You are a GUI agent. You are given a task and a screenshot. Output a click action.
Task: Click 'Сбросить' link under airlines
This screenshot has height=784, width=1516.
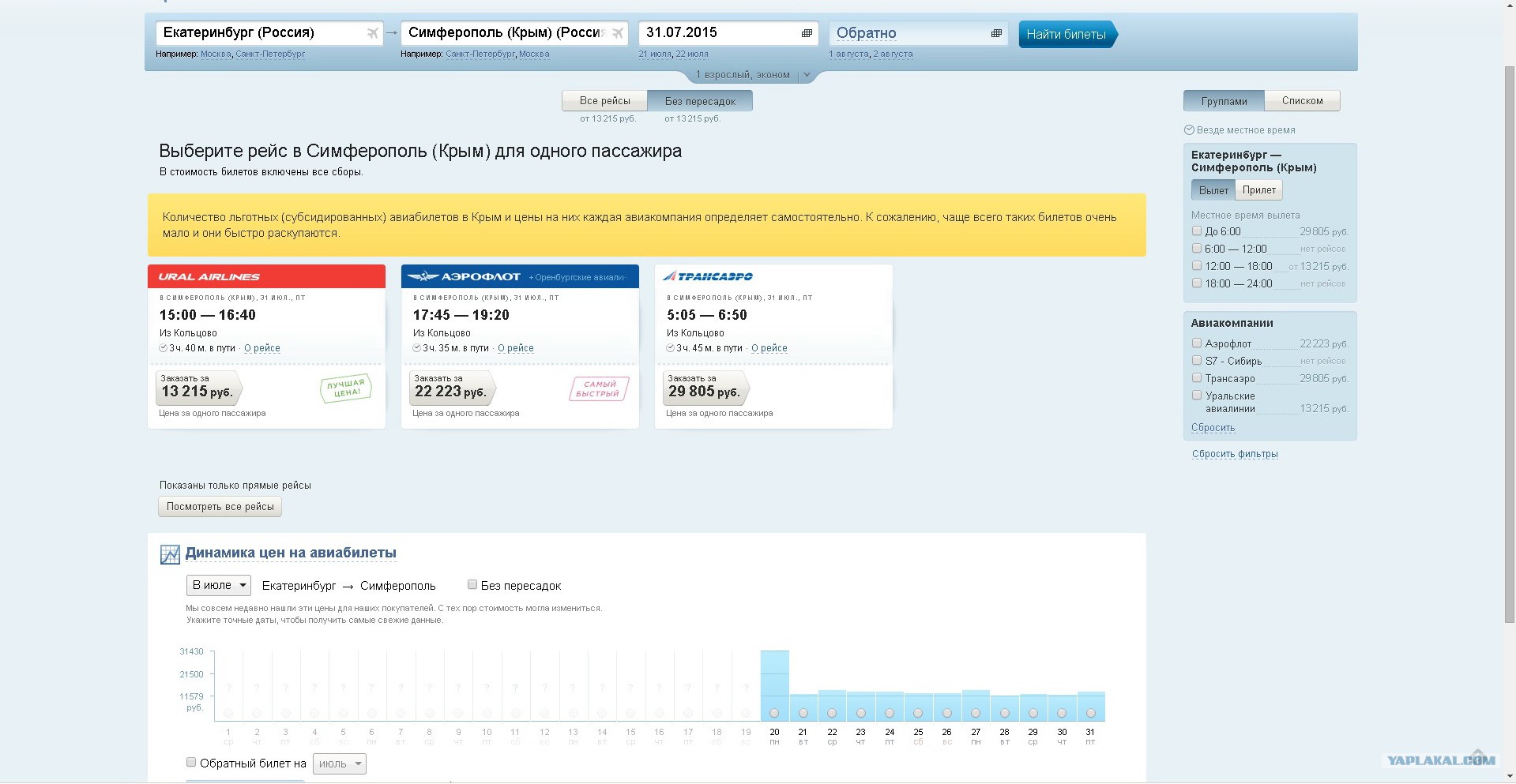coord(1213,428)
